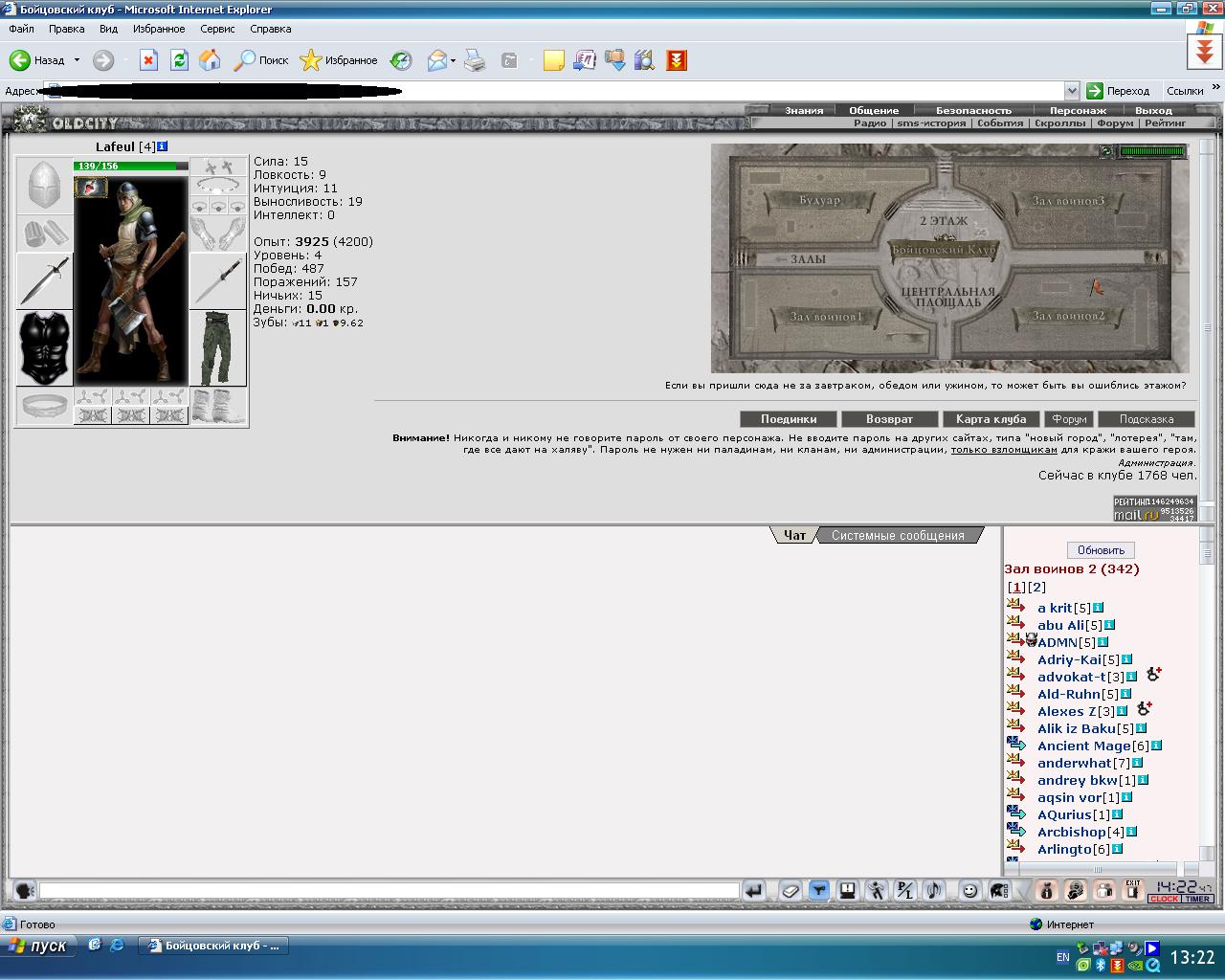Open the Поиск search tool
The image size is (1225, 980).
pos(261,60)
